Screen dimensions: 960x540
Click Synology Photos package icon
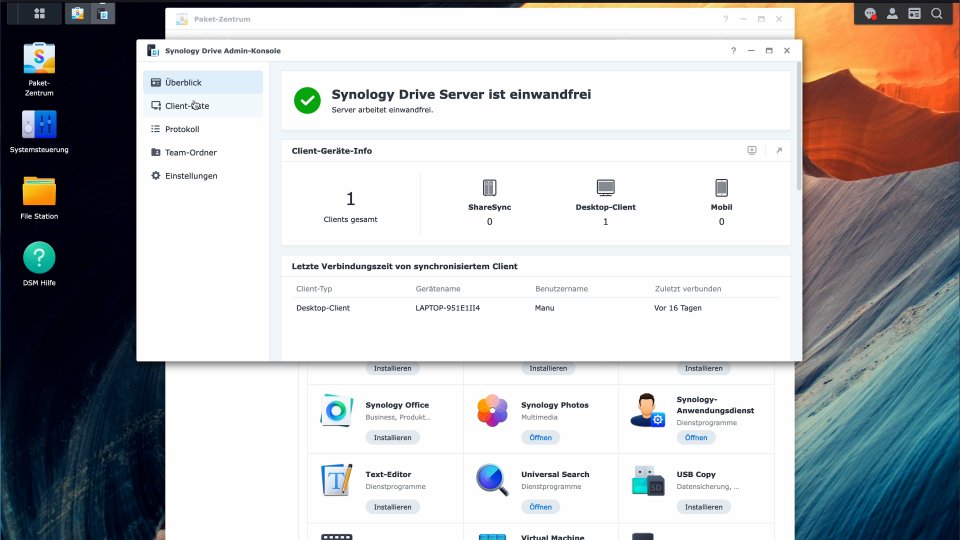pyautogui.click(x=492, y=410)
